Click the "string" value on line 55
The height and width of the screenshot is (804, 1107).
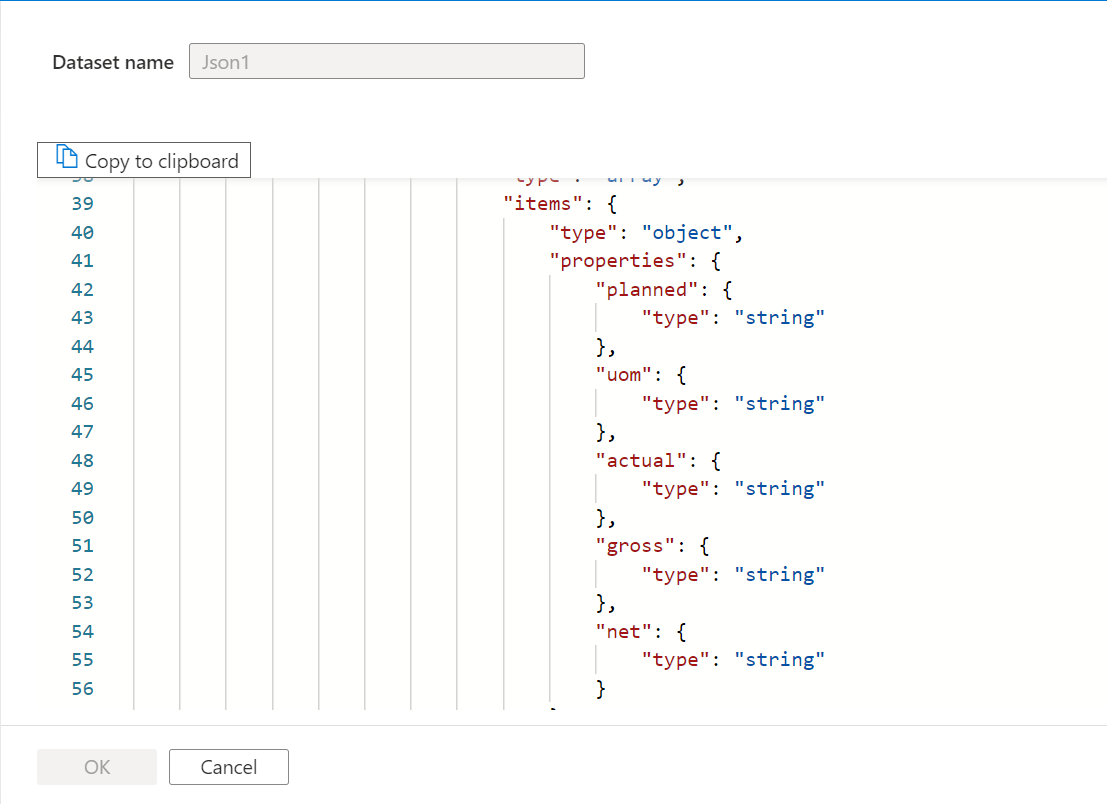click(x=779, y=660)
